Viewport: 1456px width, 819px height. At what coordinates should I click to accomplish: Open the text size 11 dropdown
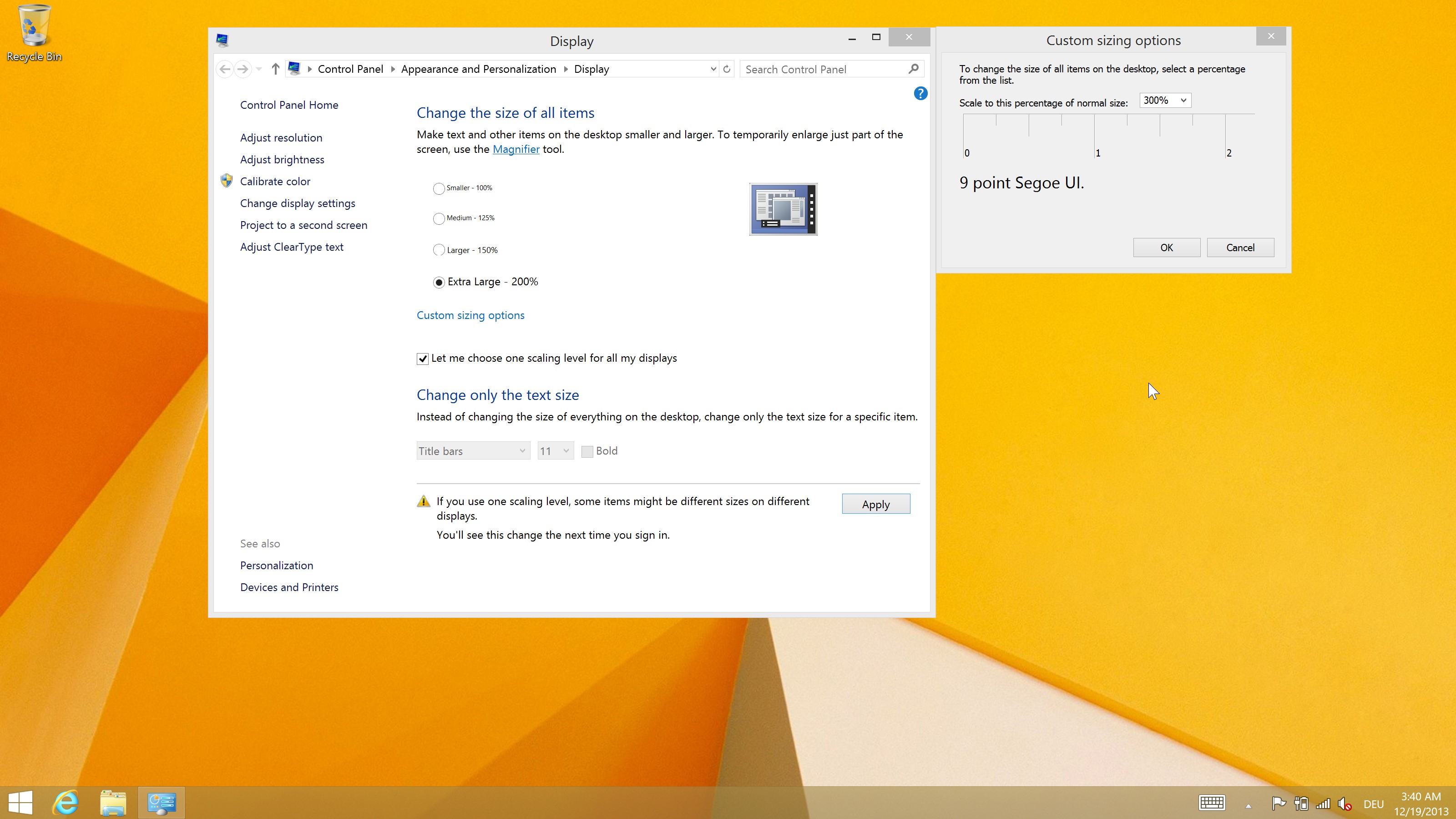coord(556,450)
